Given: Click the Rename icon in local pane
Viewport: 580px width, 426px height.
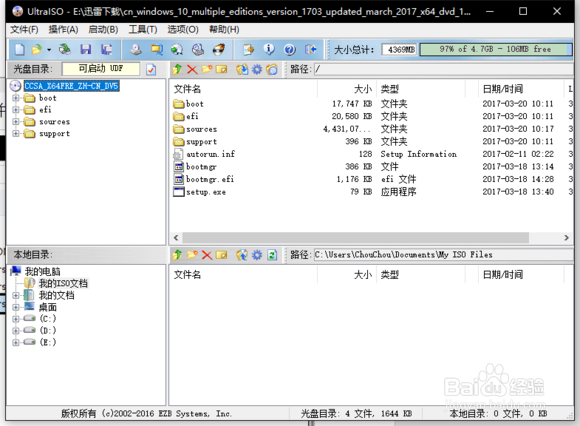Looking at the screenshot, I should (221, 255).
